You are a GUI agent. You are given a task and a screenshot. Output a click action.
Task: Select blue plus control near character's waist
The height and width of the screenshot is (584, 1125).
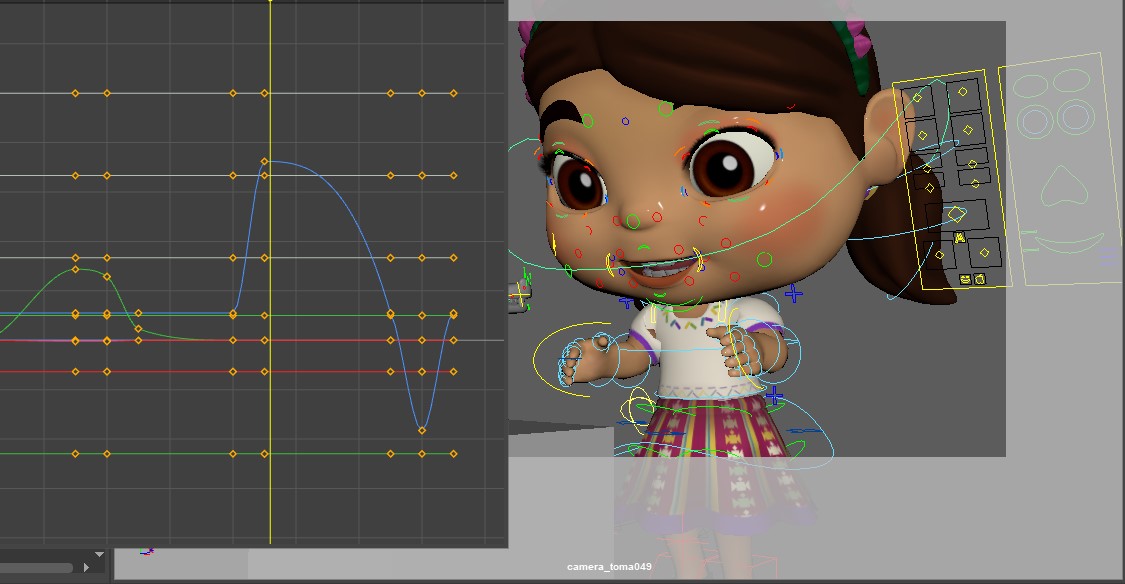point(774,395)
